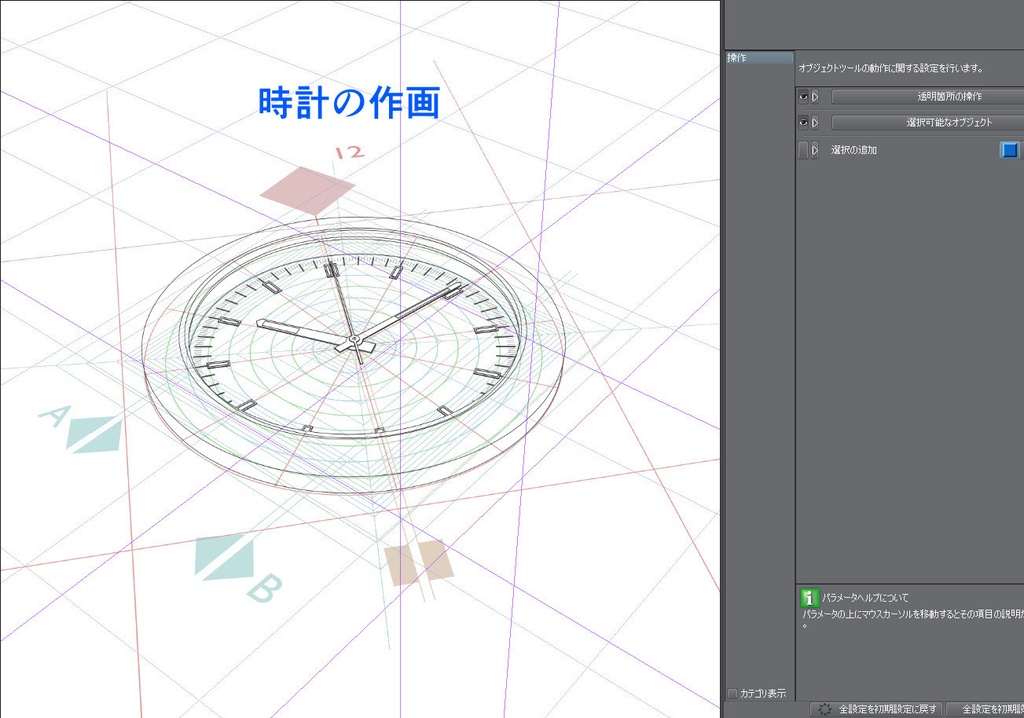The width and height of the screenshot is (1024, 718).
Task: Click the gear icon on the reset settings button
Action: coord(827,708)
